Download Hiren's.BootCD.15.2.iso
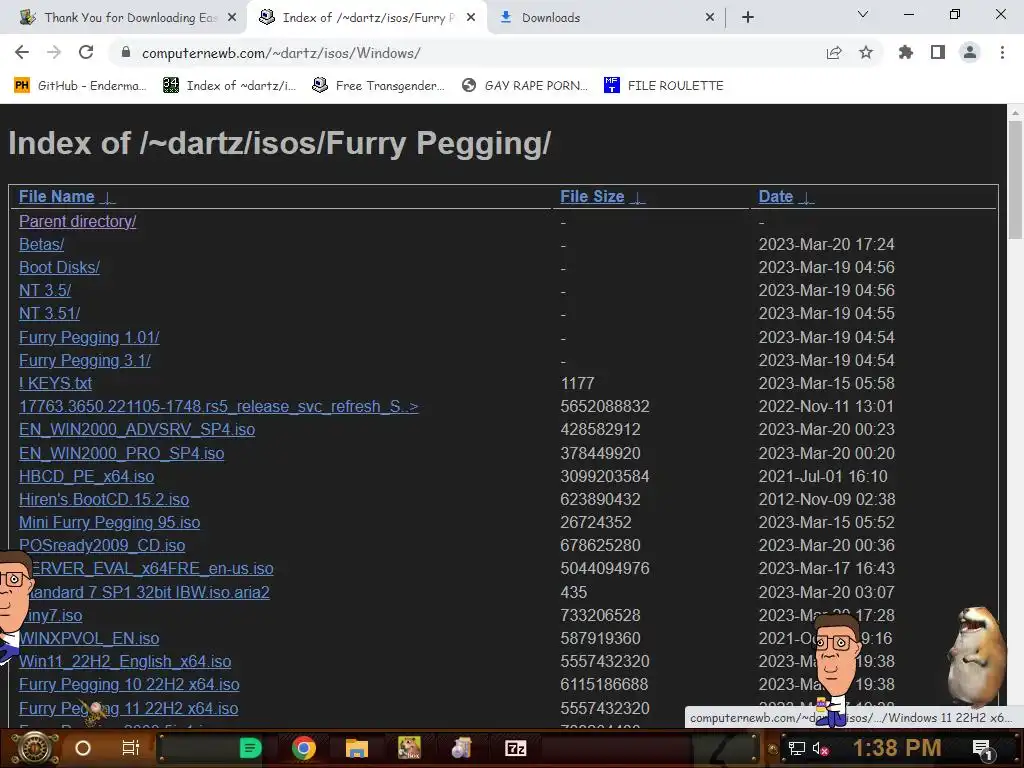Screen dimensions: 1024x768 [x=104, y=499]
